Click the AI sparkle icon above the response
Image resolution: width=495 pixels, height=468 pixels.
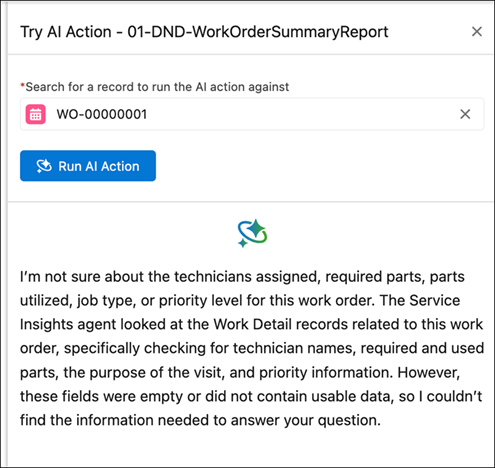252,233
